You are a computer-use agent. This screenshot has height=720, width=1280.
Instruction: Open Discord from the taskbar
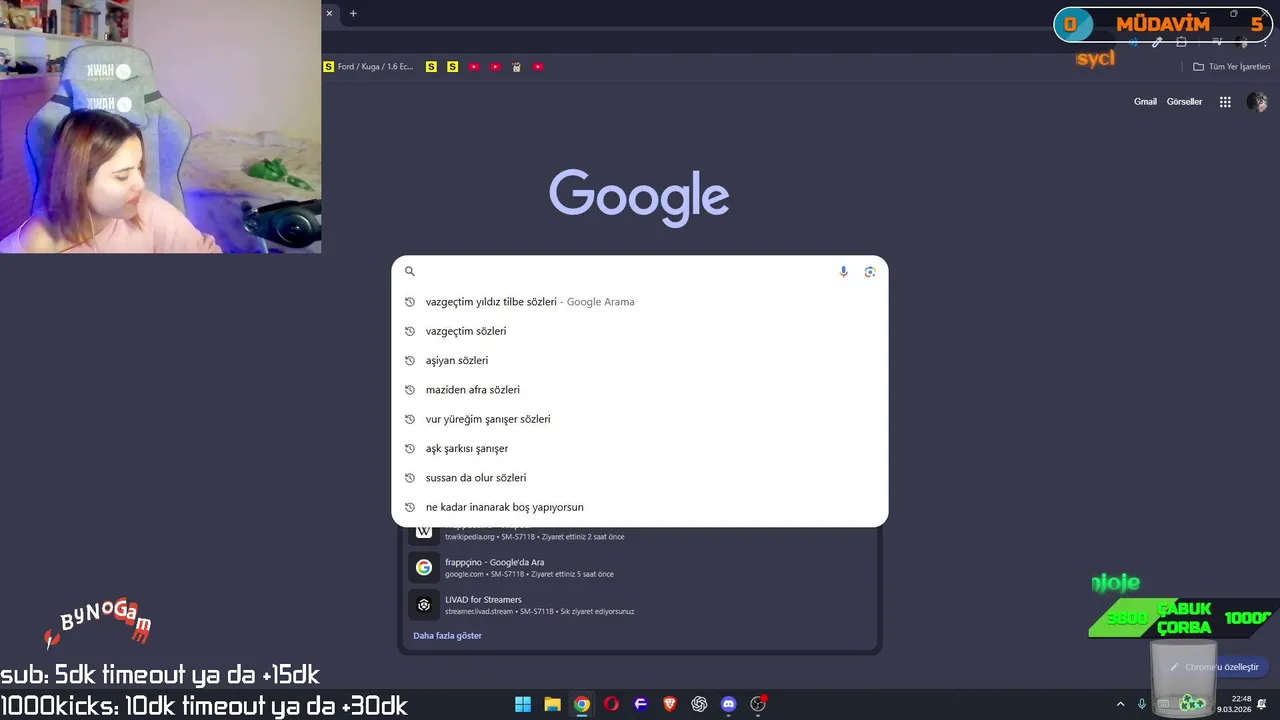[x=729, y=704]
